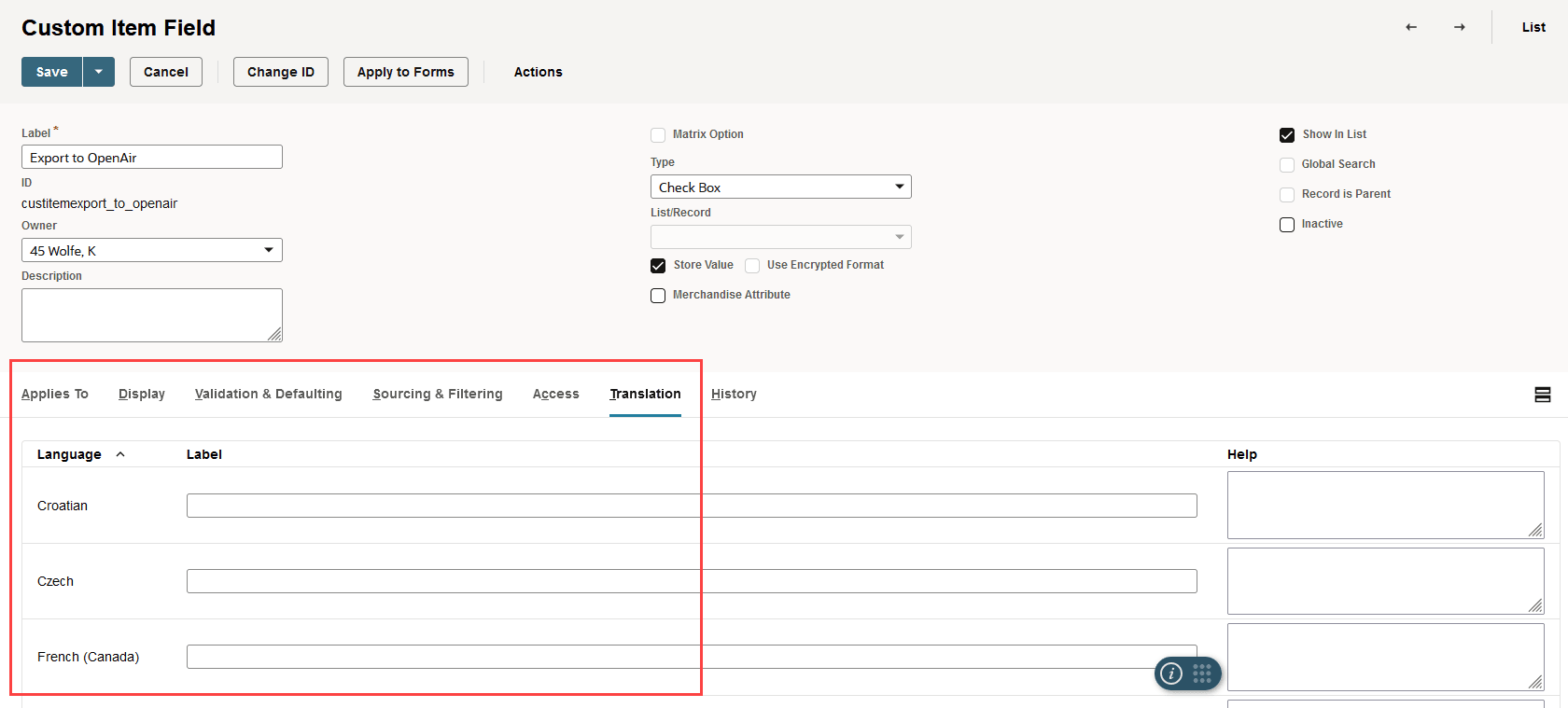Mark the field as Inactive
This screenshot has height=708, width=1568.
(1287, 225)
